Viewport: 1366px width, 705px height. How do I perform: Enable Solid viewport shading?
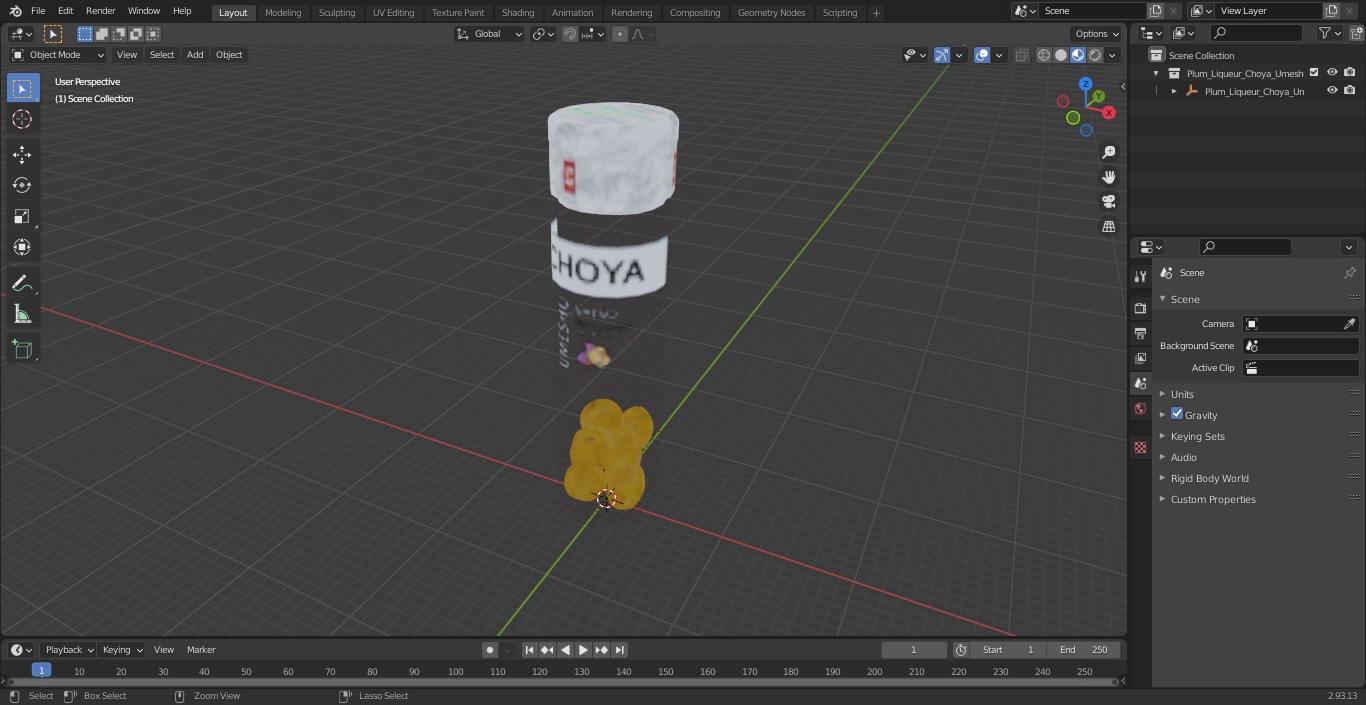click(x=1061, y=55)
